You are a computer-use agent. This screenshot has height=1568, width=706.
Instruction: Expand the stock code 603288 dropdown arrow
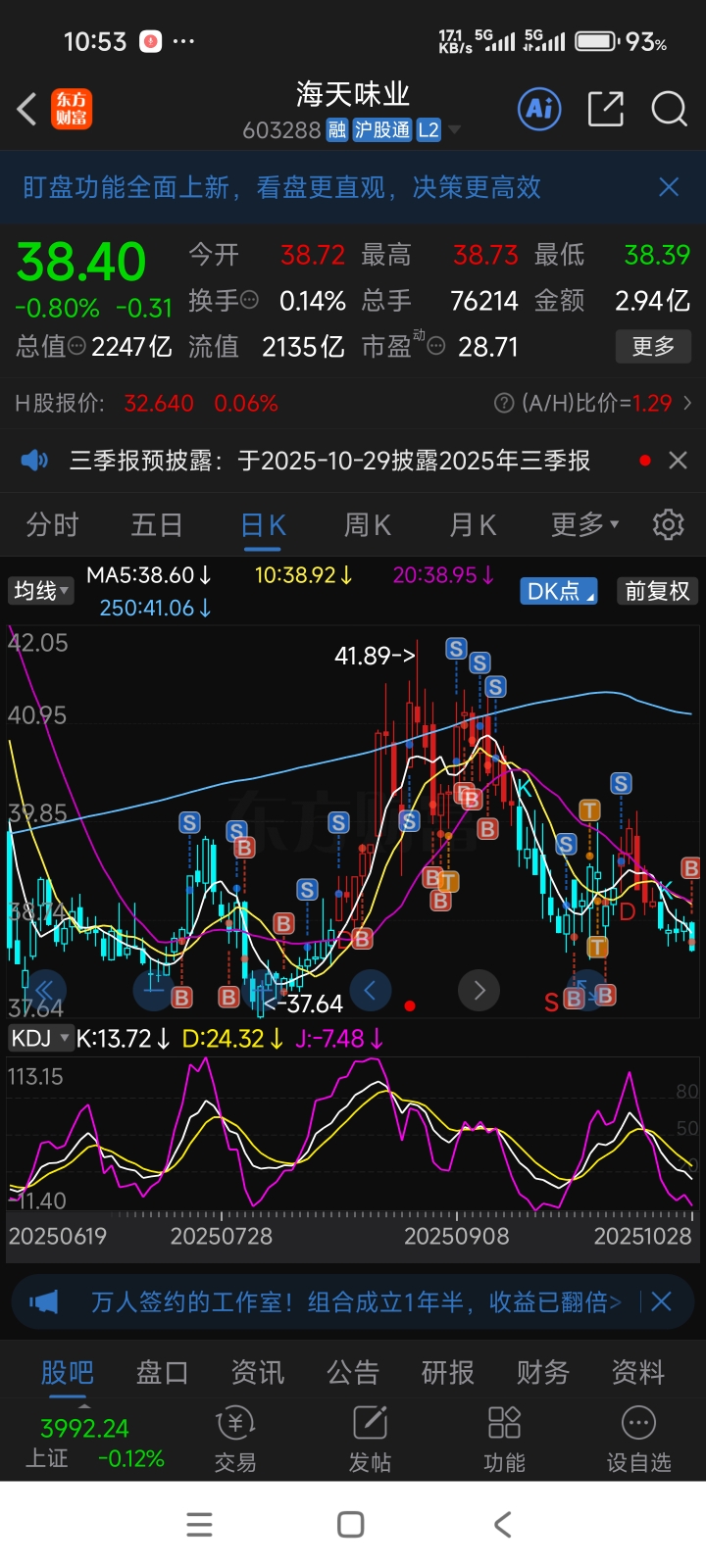(454, 130)
